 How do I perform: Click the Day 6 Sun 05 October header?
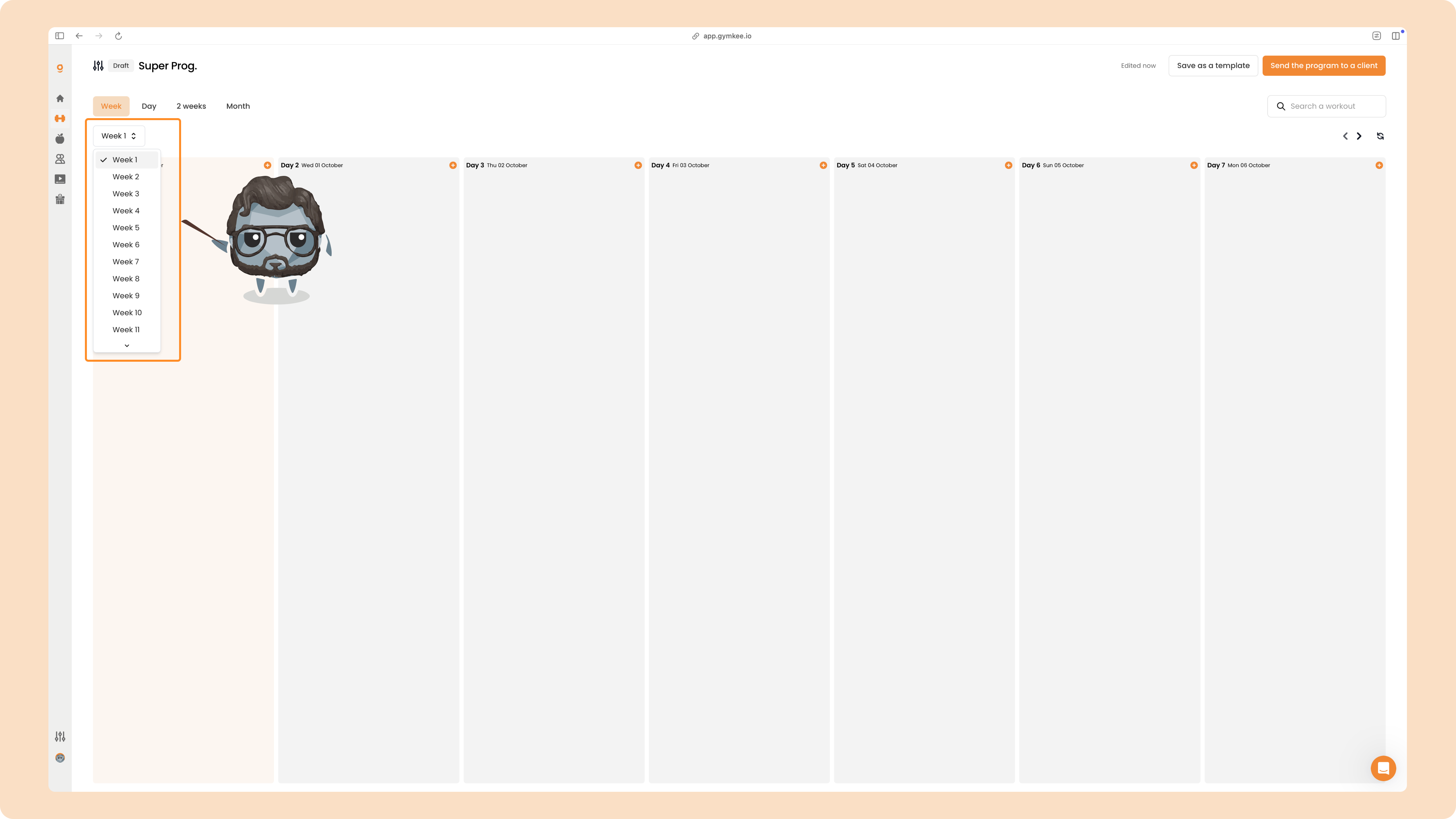tap(1053, 165)
